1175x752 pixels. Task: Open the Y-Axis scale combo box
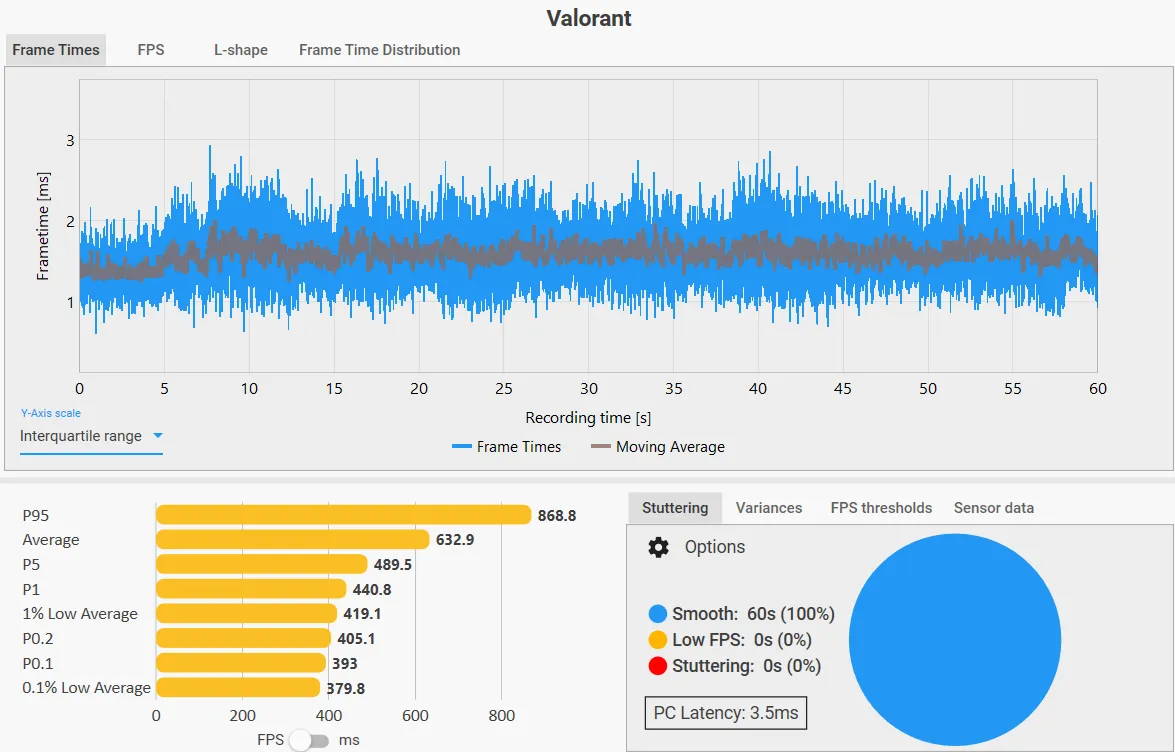point(91,437)
